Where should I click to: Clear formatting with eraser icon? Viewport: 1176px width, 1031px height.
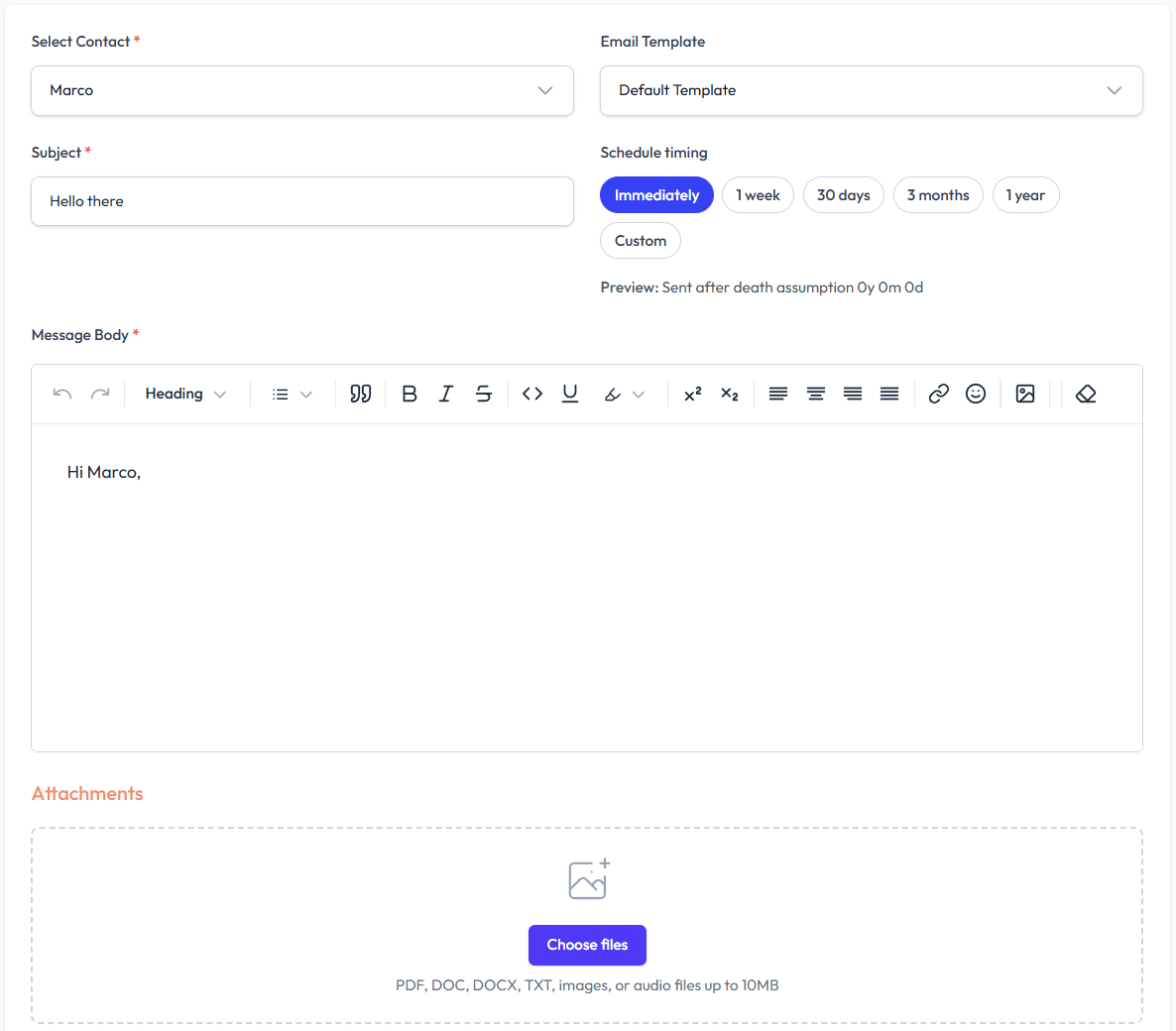pos(1086,394)
